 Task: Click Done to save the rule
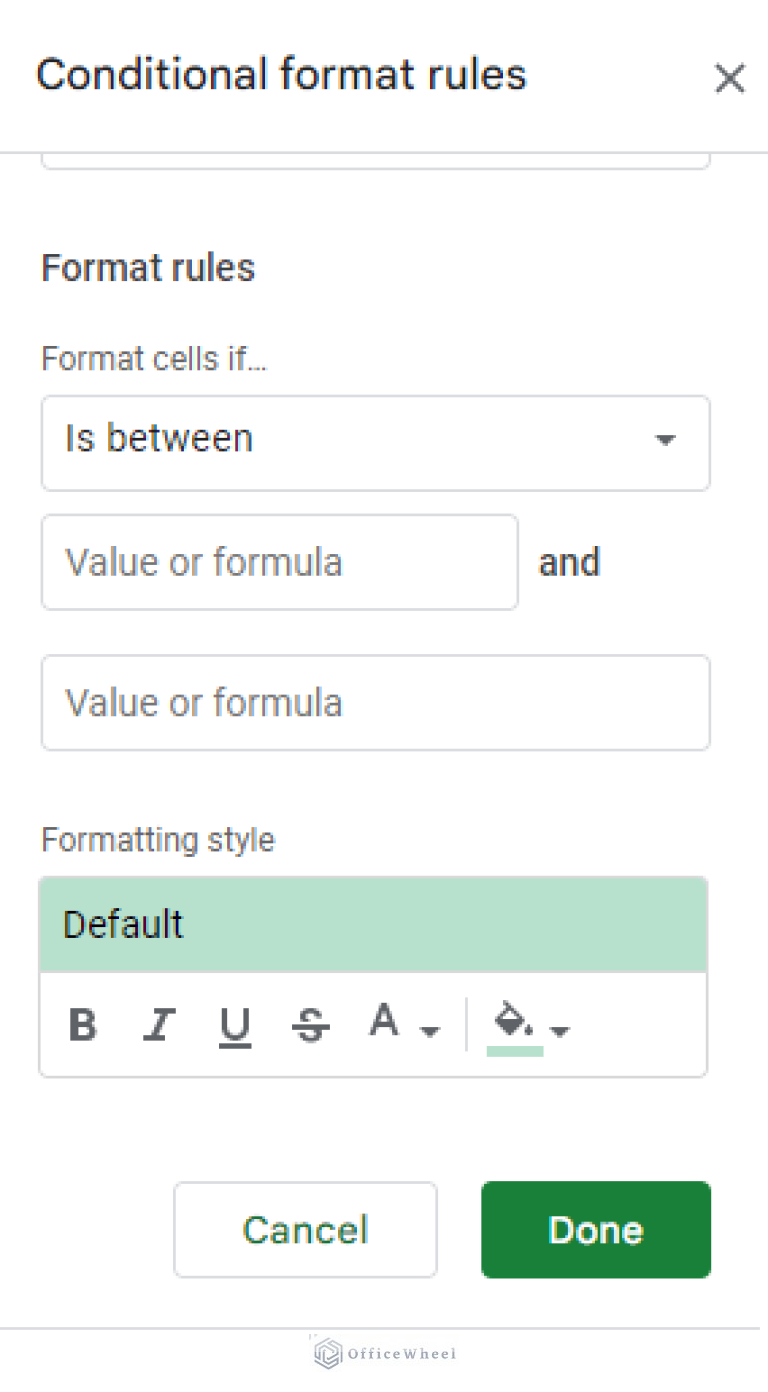pyautogui.click(x=595, y=1229)
